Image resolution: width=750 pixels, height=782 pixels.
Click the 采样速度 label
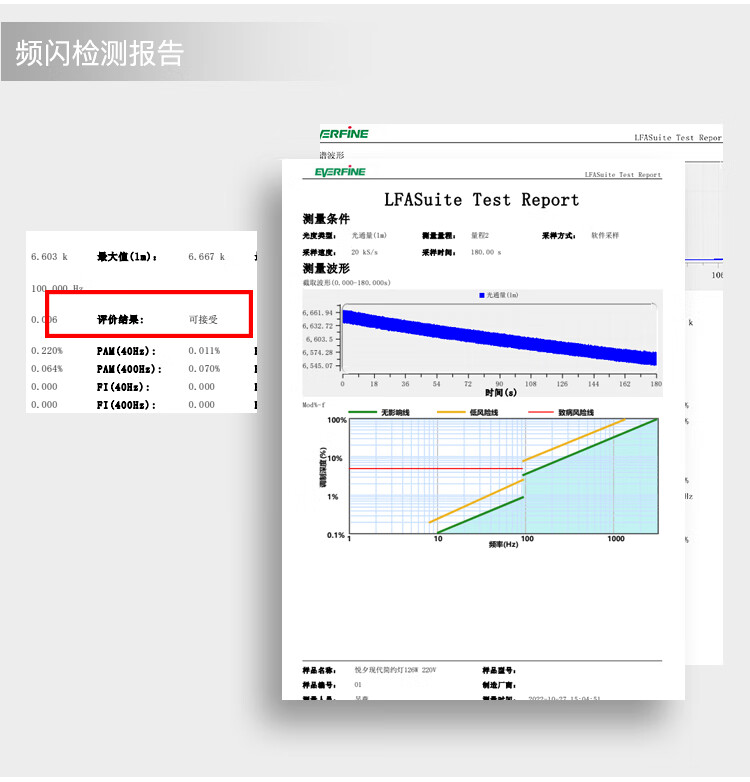pos(319,252)
